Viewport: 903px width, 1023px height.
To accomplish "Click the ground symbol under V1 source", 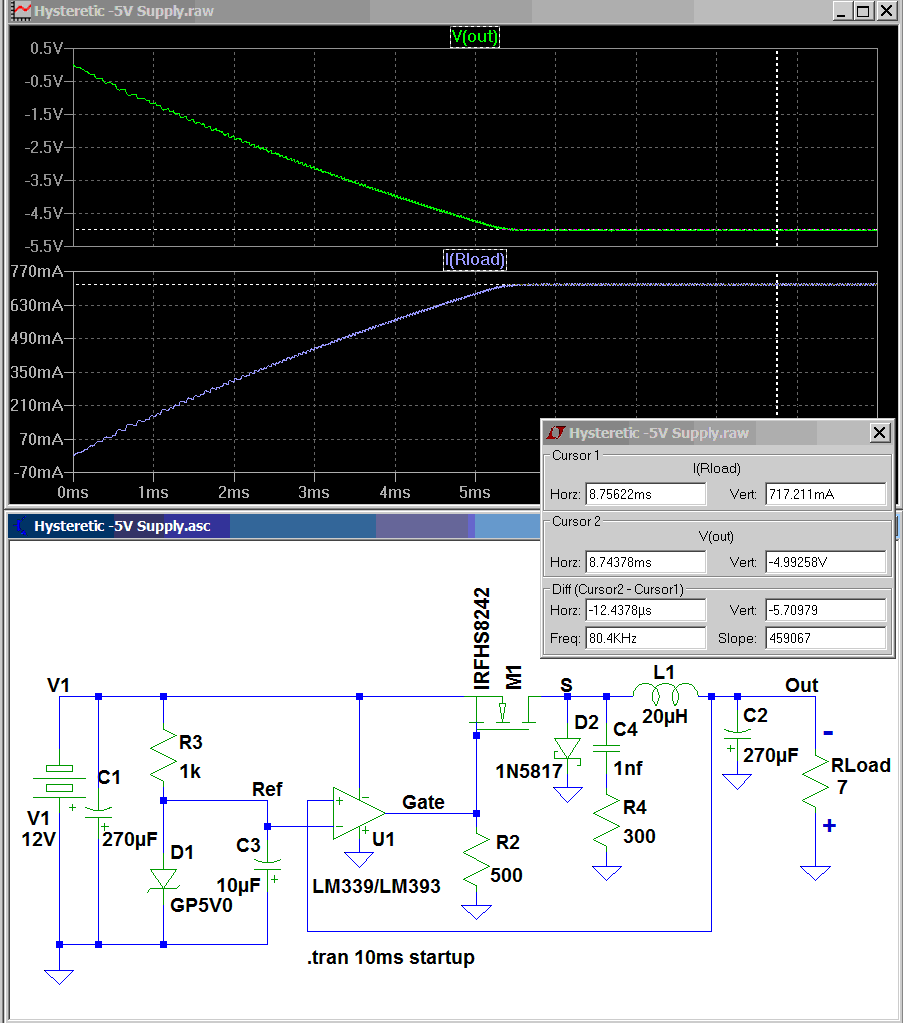I will (x=59, y=976).
